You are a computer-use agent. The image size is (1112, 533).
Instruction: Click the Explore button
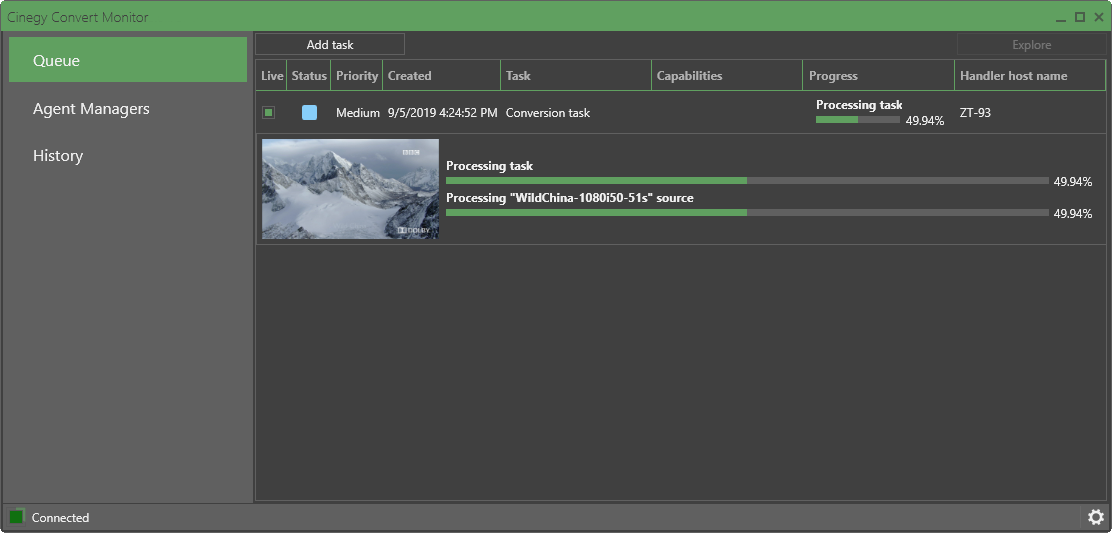(1031, 45)
